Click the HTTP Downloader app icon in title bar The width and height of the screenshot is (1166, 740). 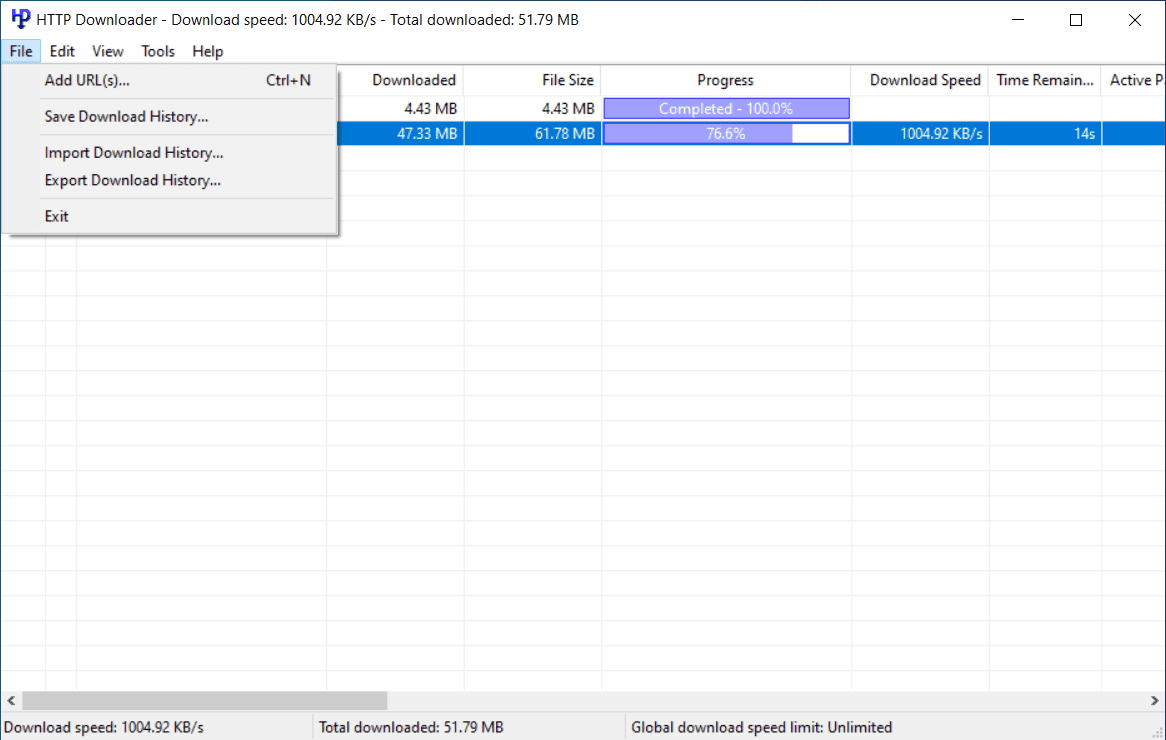(20, 19)
